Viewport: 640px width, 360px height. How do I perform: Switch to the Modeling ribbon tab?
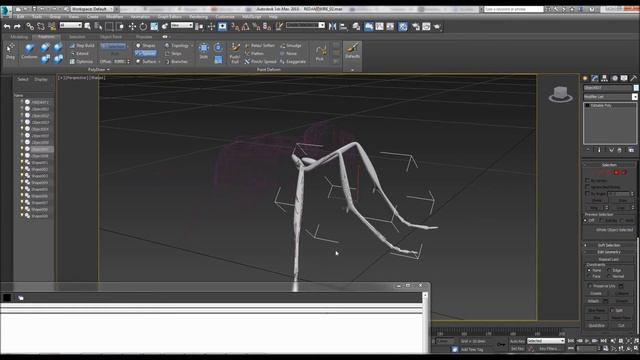click(x=19, y=37)
